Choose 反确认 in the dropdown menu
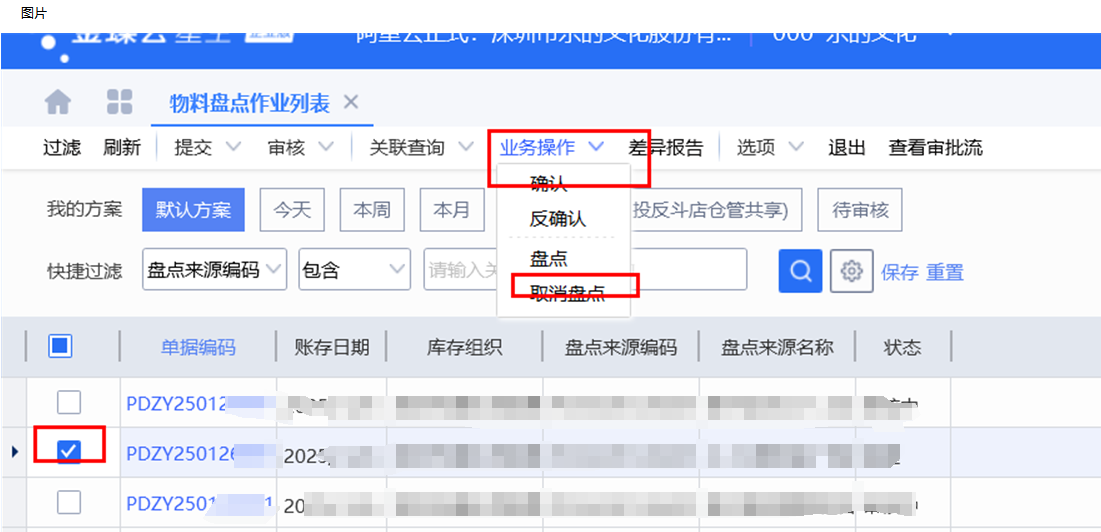This screenshot has height=532, width=1101. (557, 218)
